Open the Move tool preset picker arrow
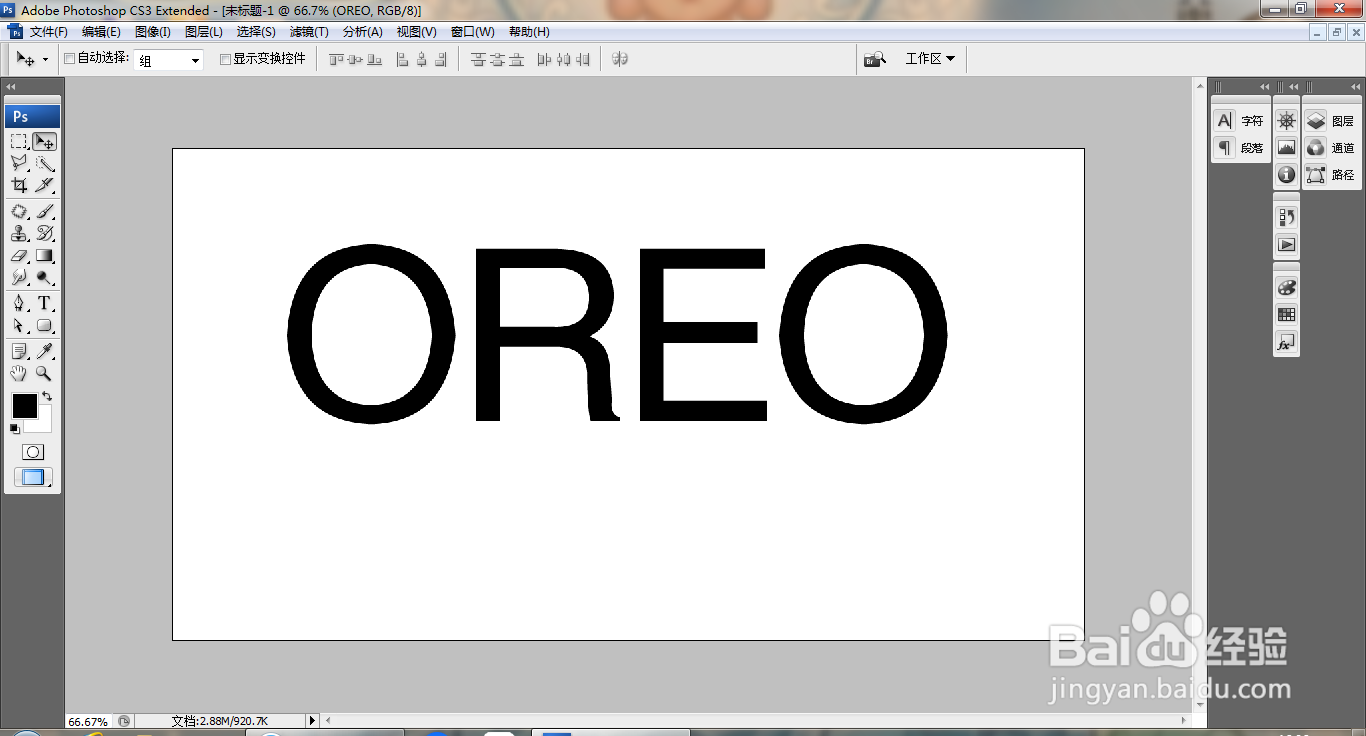Screen dimensions: 1366x736 tap(45, 60)
